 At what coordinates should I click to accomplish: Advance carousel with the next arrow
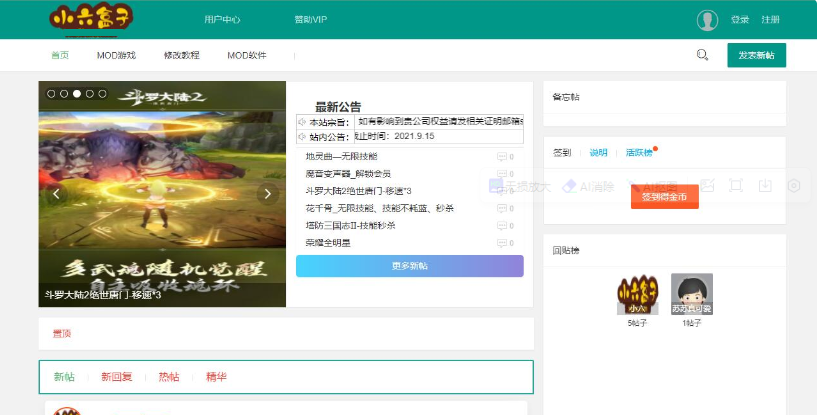(268, 194)
